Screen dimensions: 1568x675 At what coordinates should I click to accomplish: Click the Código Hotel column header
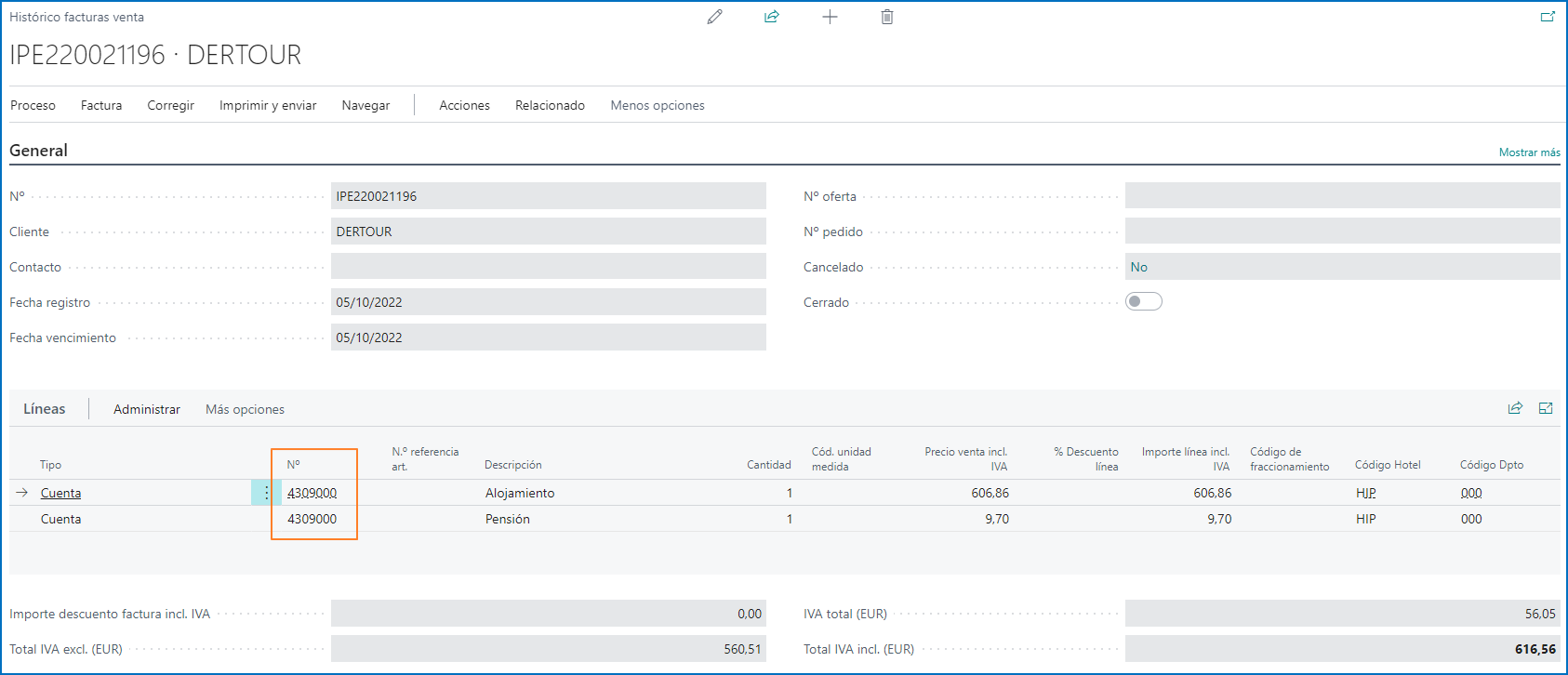pyautogui.click(x=1388, y=465)
